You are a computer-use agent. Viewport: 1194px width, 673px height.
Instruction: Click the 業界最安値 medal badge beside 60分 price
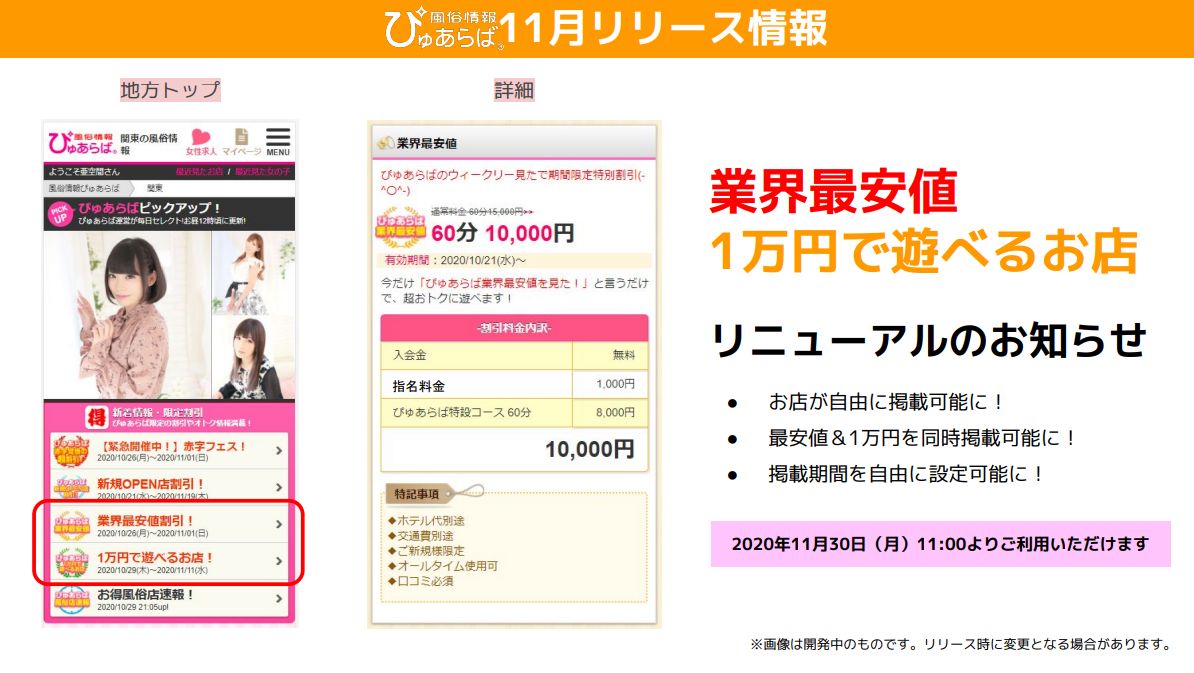tap(401, 227)
